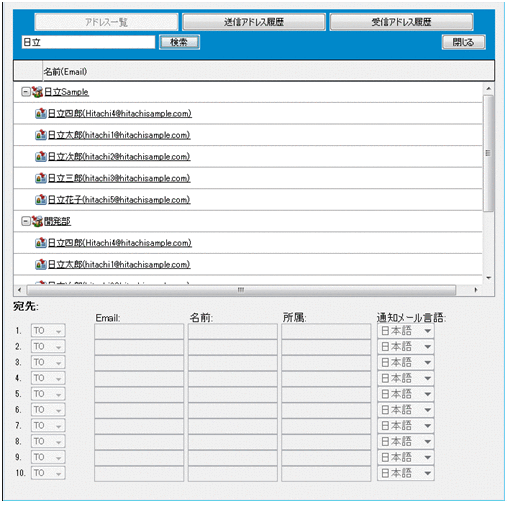This screenshot has width=509, height=505.
Task: Click the 名前 field of recipient 10
Action: 233,473
